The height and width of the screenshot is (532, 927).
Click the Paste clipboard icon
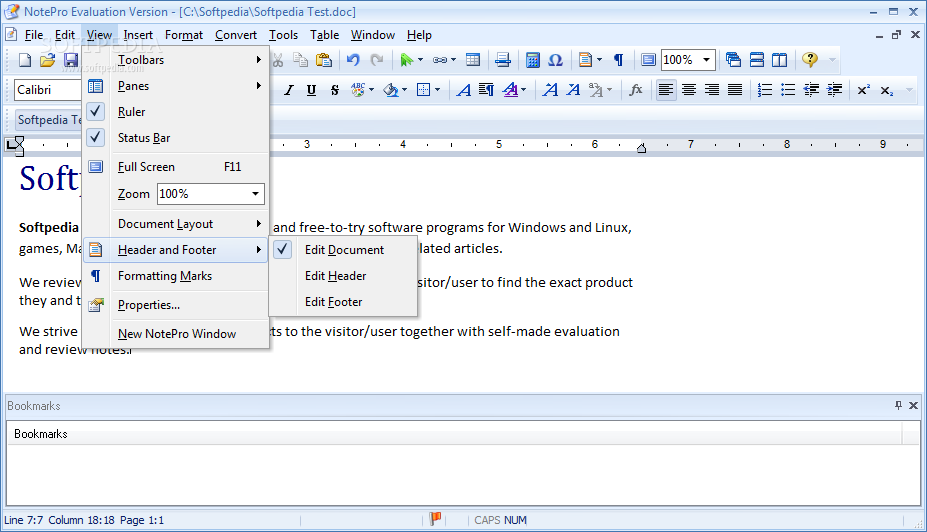[x=323, y=60]
